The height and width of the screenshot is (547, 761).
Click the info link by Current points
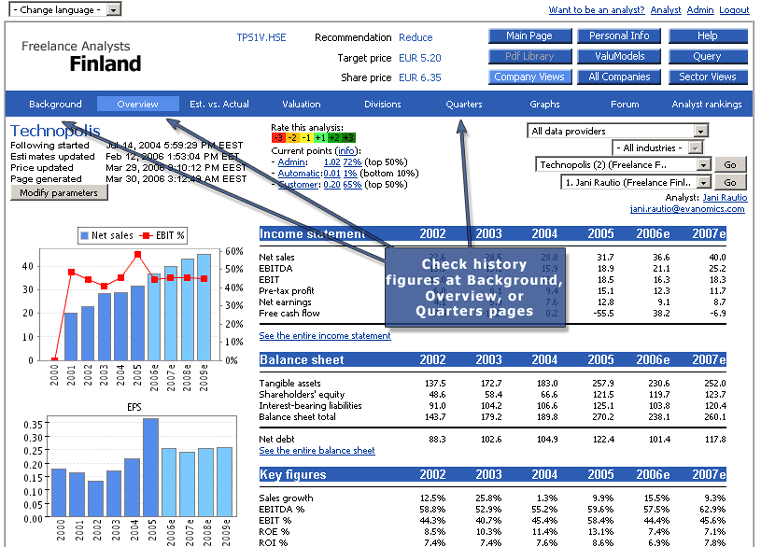pyautogui.click(x=347, y=150)
